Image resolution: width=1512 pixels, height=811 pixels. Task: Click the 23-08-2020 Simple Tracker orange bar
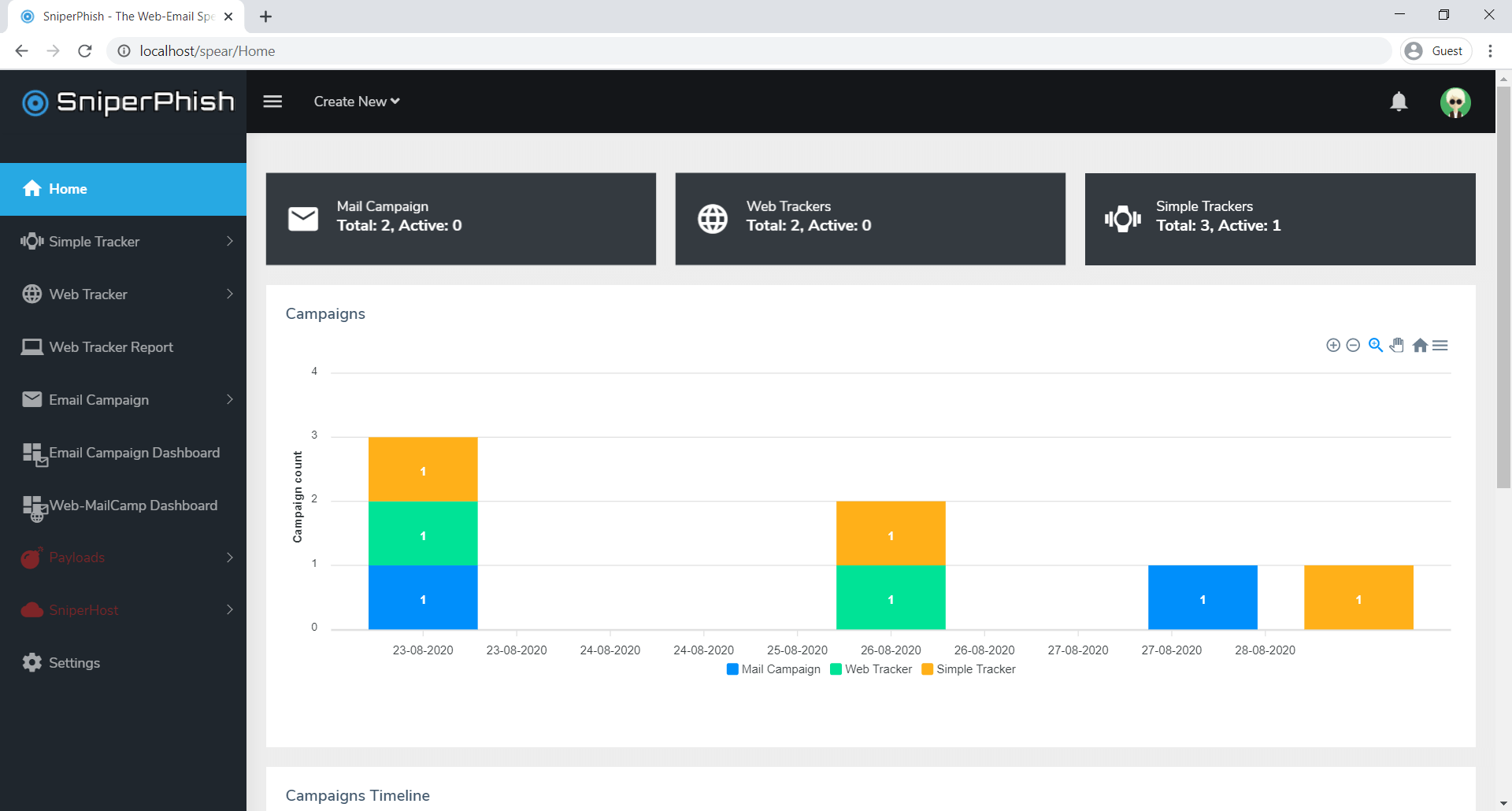coord(423,469)
